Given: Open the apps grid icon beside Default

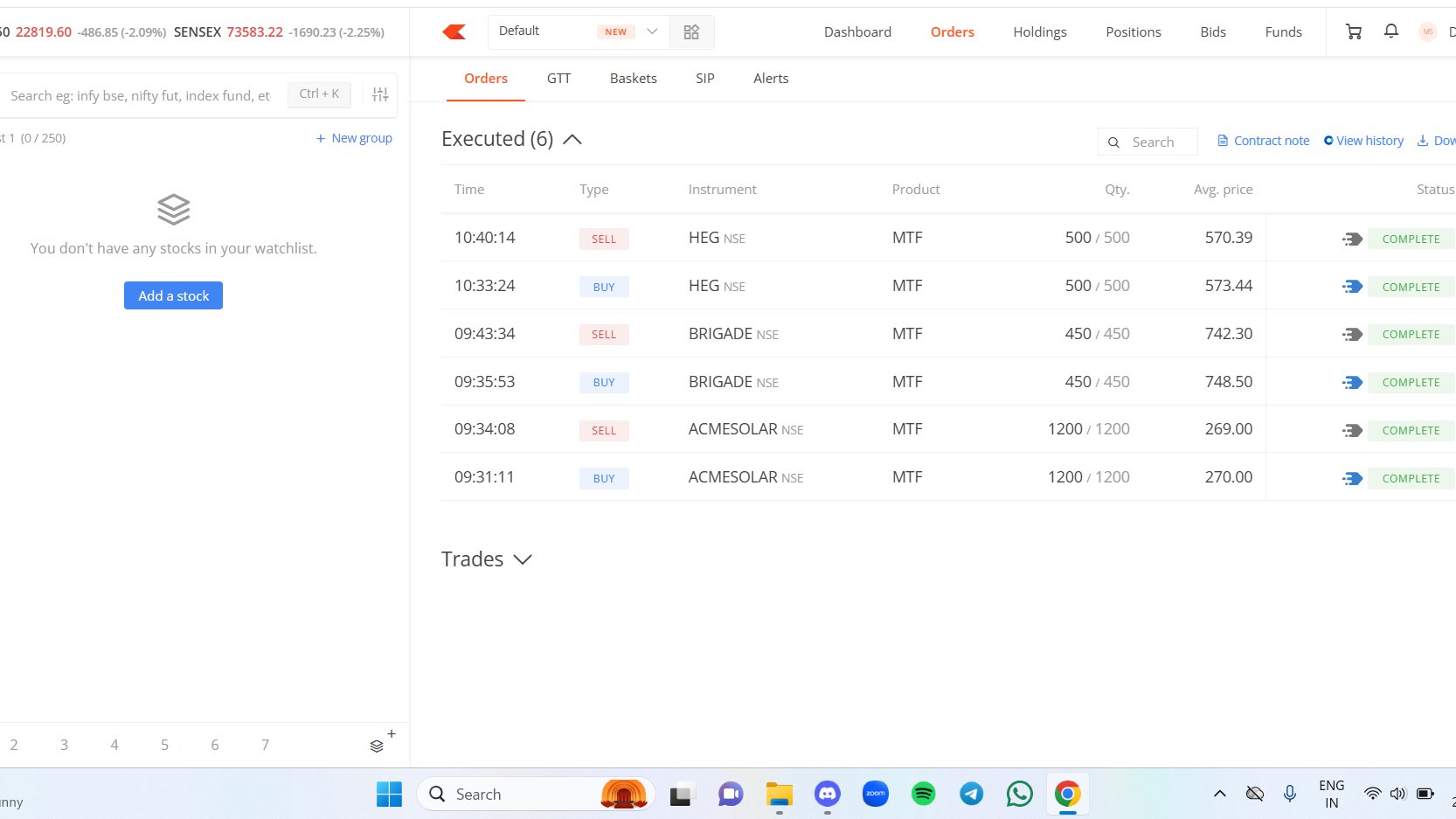Looking at the screenshot, I should pos(691,32).
